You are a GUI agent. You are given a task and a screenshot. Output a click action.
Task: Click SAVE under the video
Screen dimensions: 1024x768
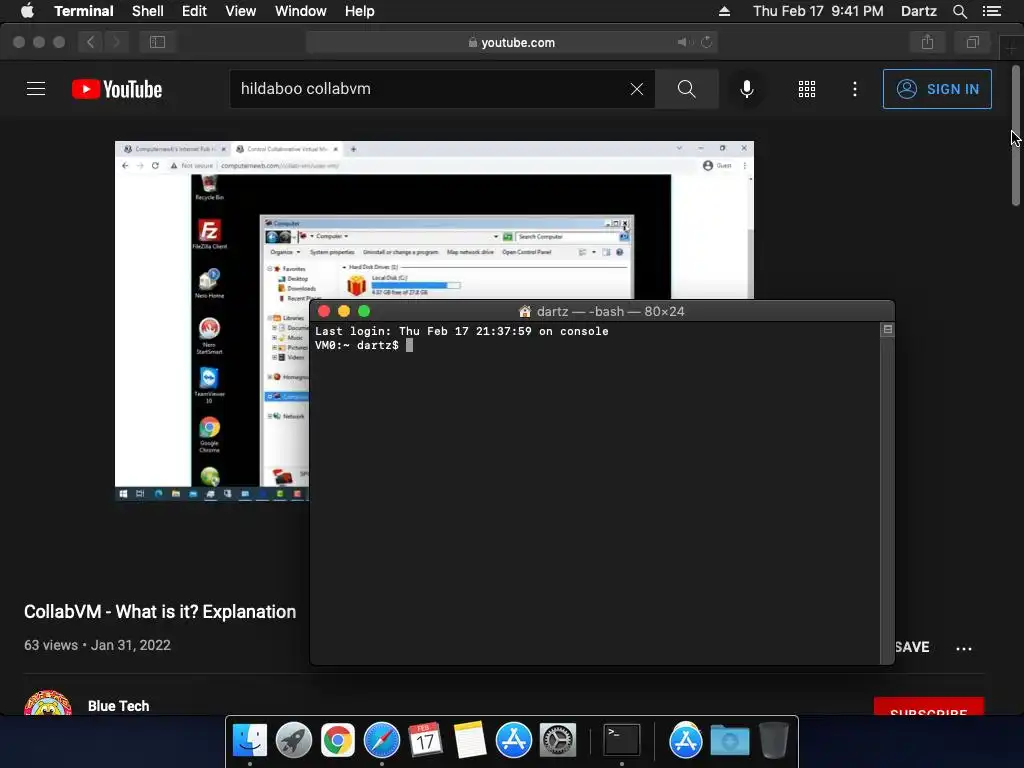[x=912, y=647]
